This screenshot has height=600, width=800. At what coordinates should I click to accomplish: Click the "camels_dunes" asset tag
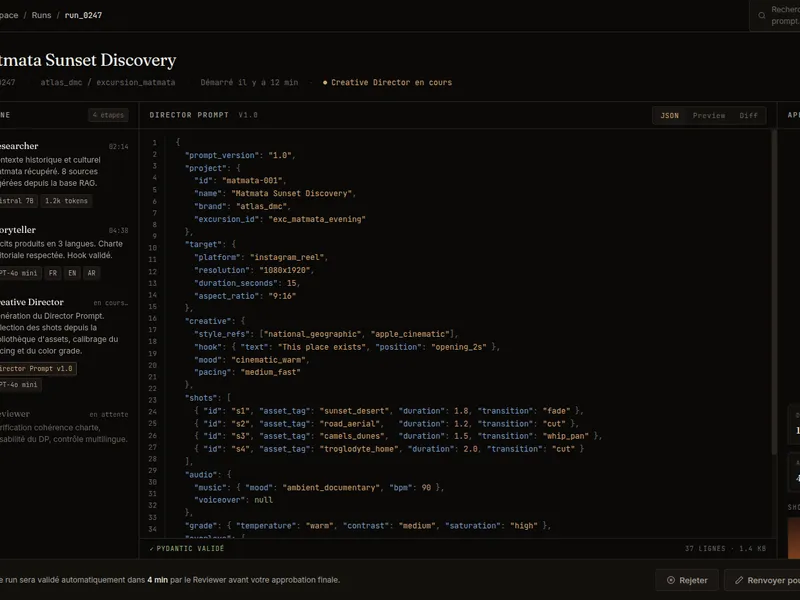[352, 436]
